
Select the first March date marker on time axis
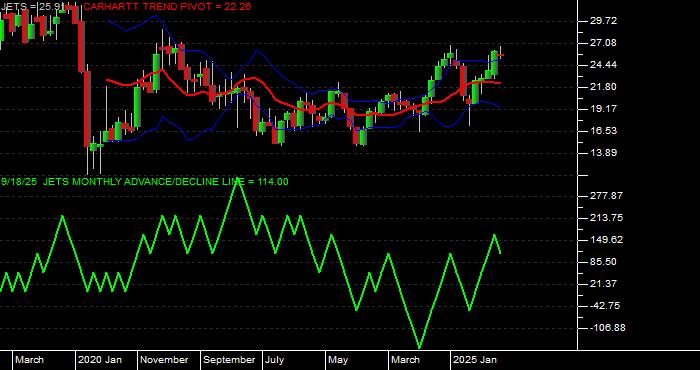(x=30, y=360)
